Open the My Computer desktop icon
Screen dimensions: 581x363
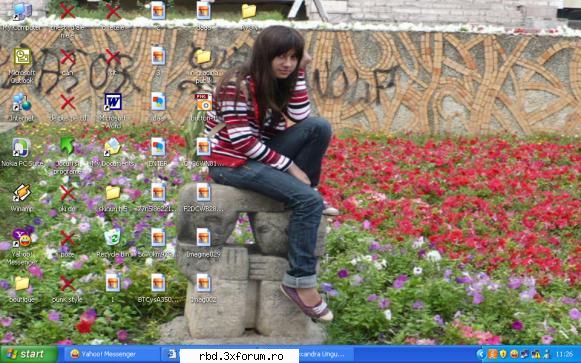(22, 11)
